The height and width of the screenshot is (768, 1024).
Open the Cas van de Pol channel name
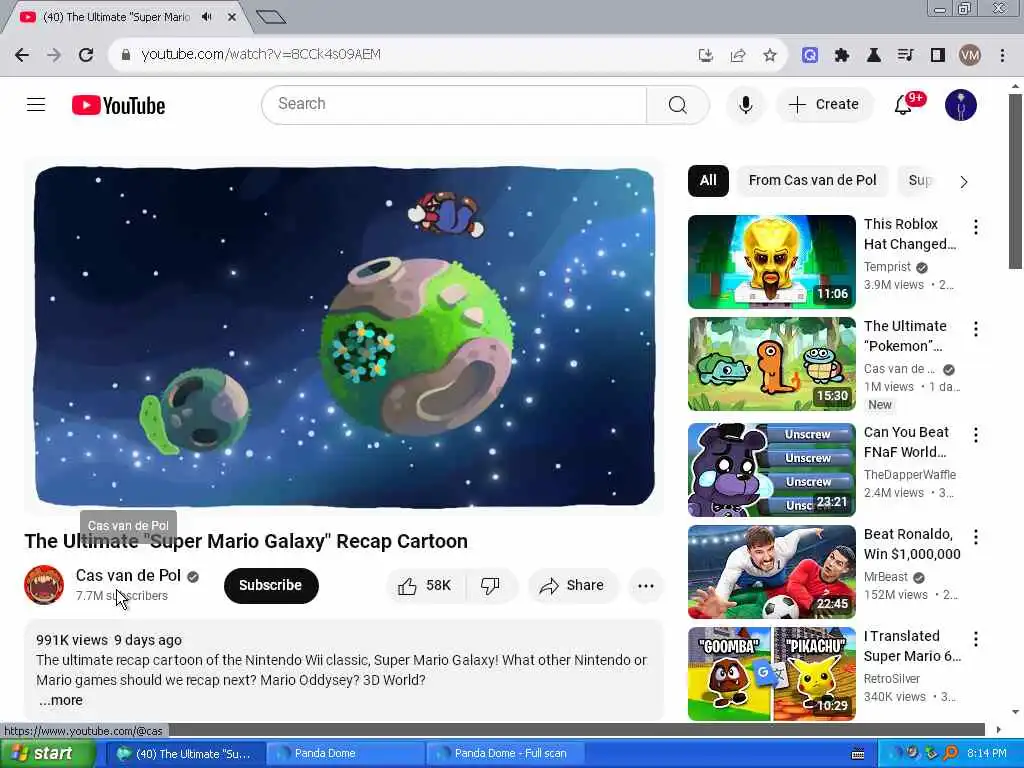click(x=128, y=575)
